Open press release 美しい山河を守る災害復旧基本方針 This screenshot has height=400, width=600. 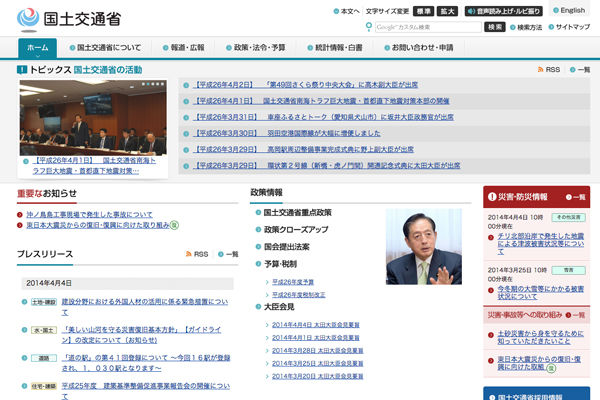tap(142, 335)
